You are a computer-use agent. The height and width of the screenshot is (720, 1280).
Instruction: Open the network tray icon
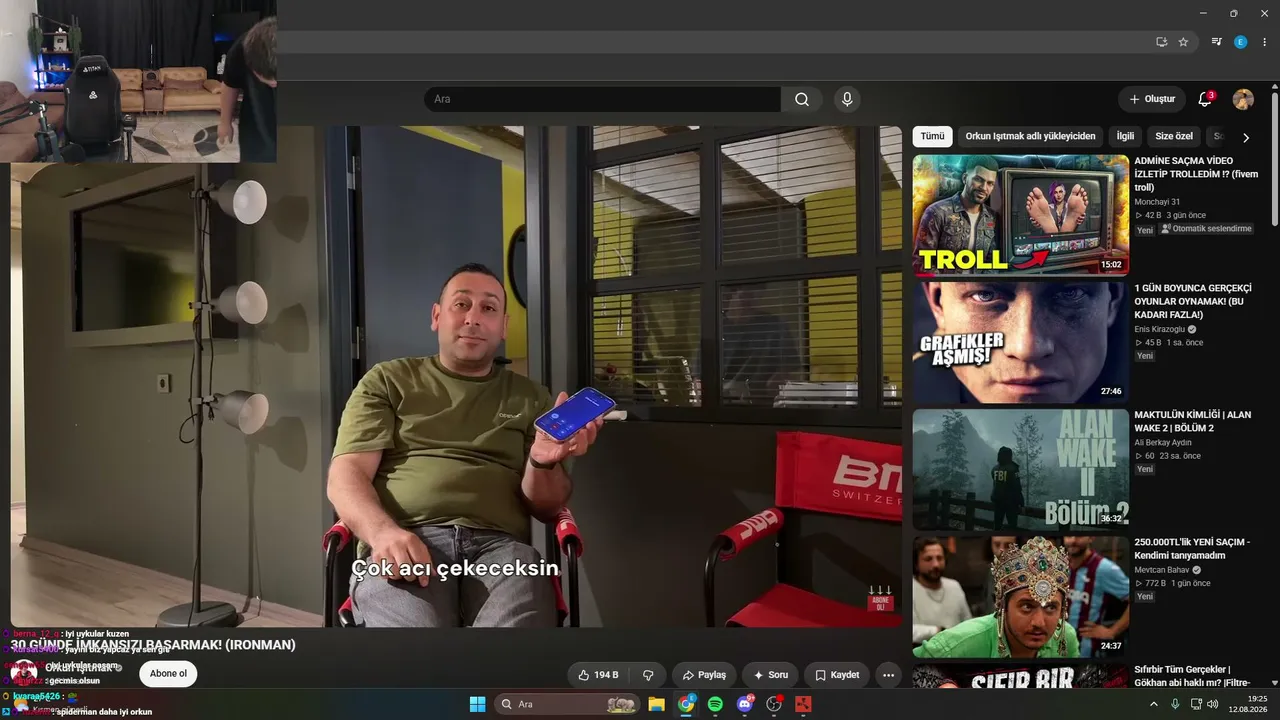coord(1196,704)
